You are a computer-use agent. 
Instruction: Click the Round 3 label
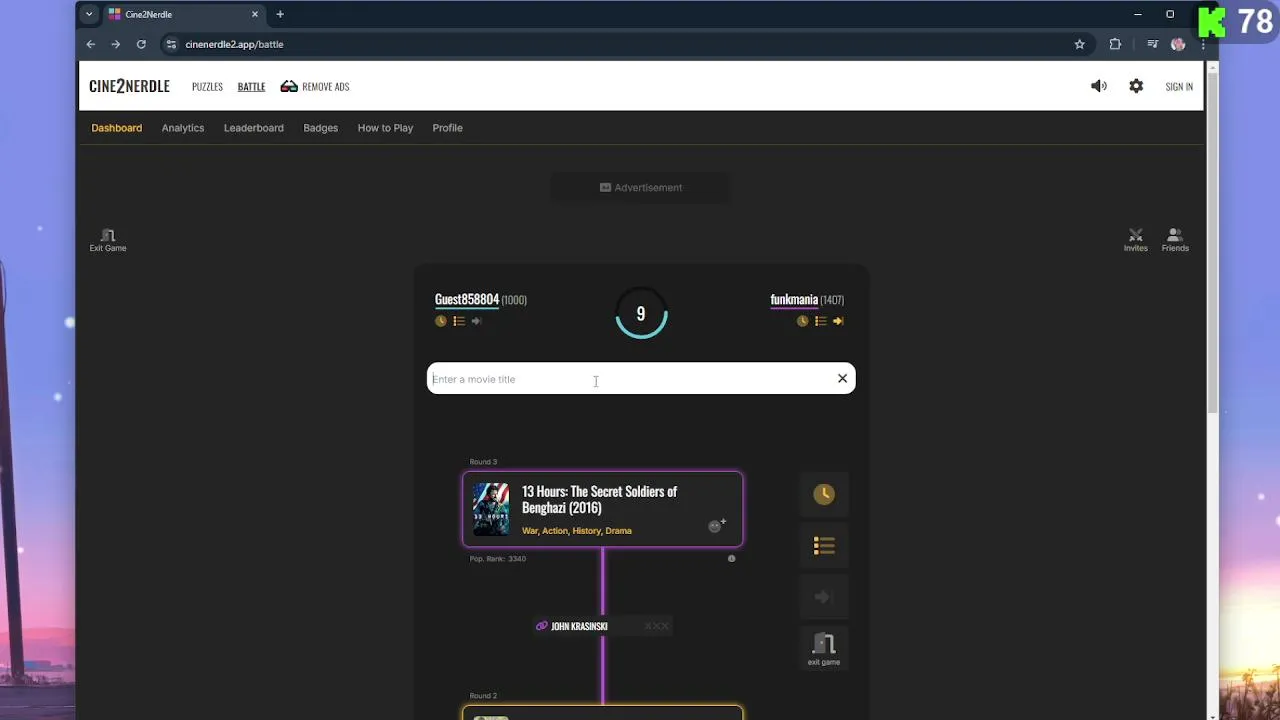coord(483,462)
